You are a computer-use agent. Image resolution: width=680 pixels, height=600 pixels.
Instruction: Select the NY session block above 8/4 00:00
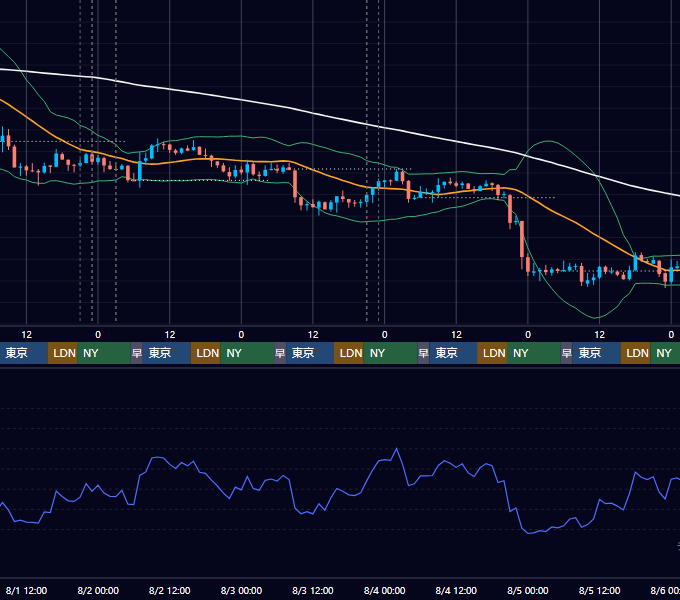(x=390, y=353)
